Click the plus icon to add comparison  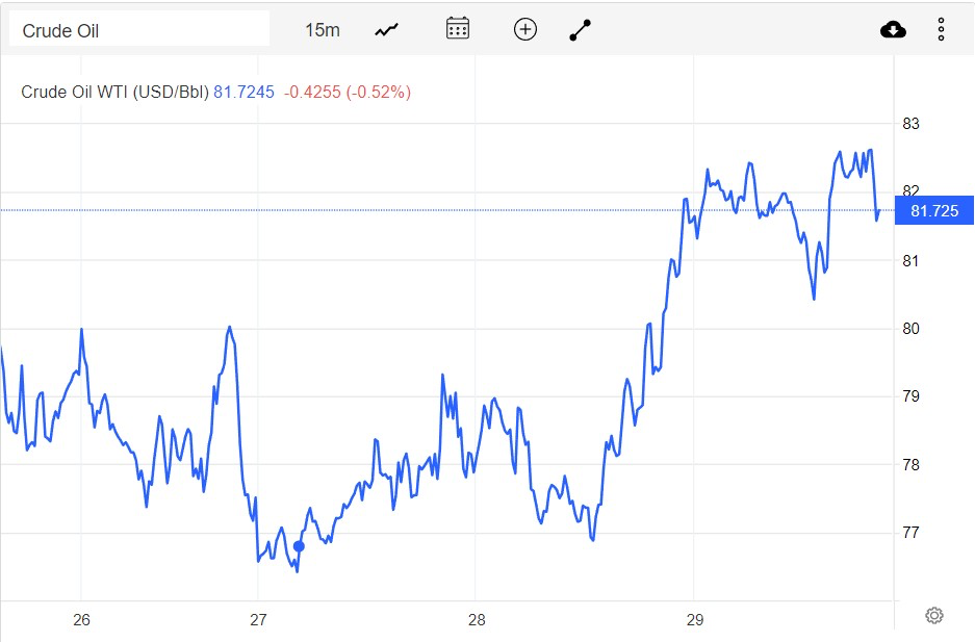pyautogui.click(x=525, y=30)
